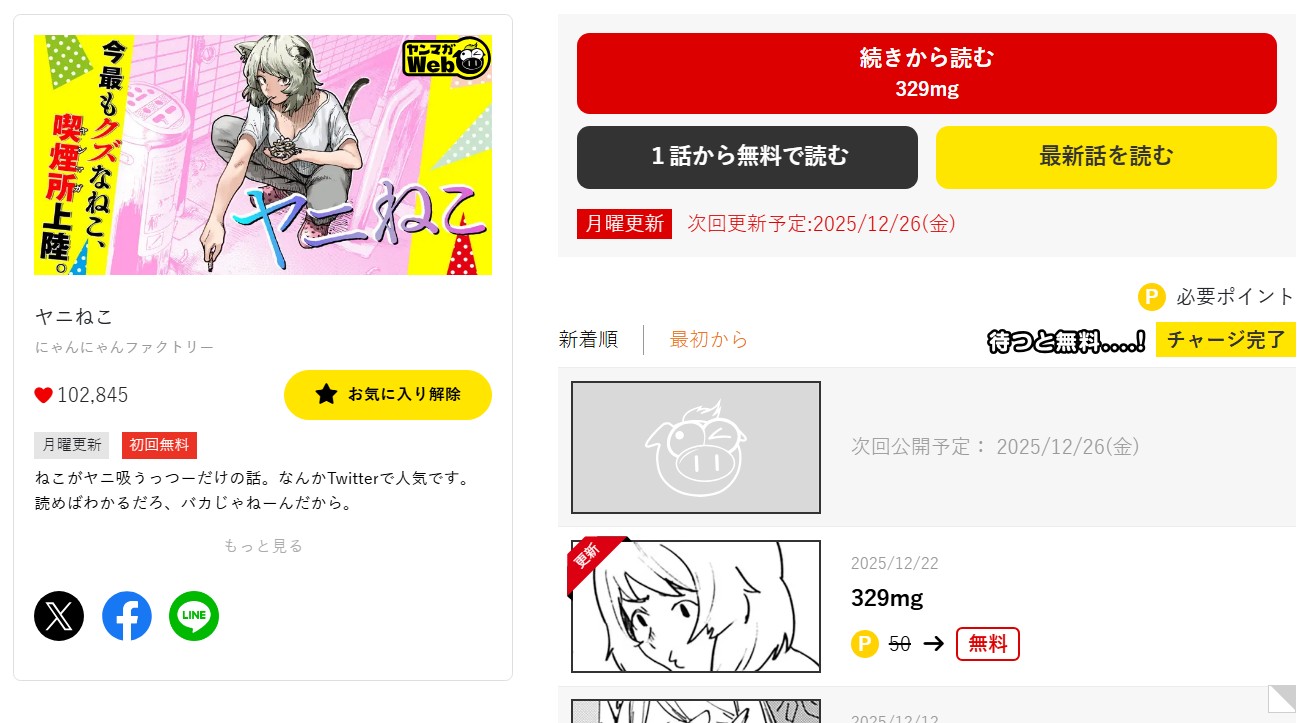
Task: Share via the LINE icon
Action: (194, 616)
